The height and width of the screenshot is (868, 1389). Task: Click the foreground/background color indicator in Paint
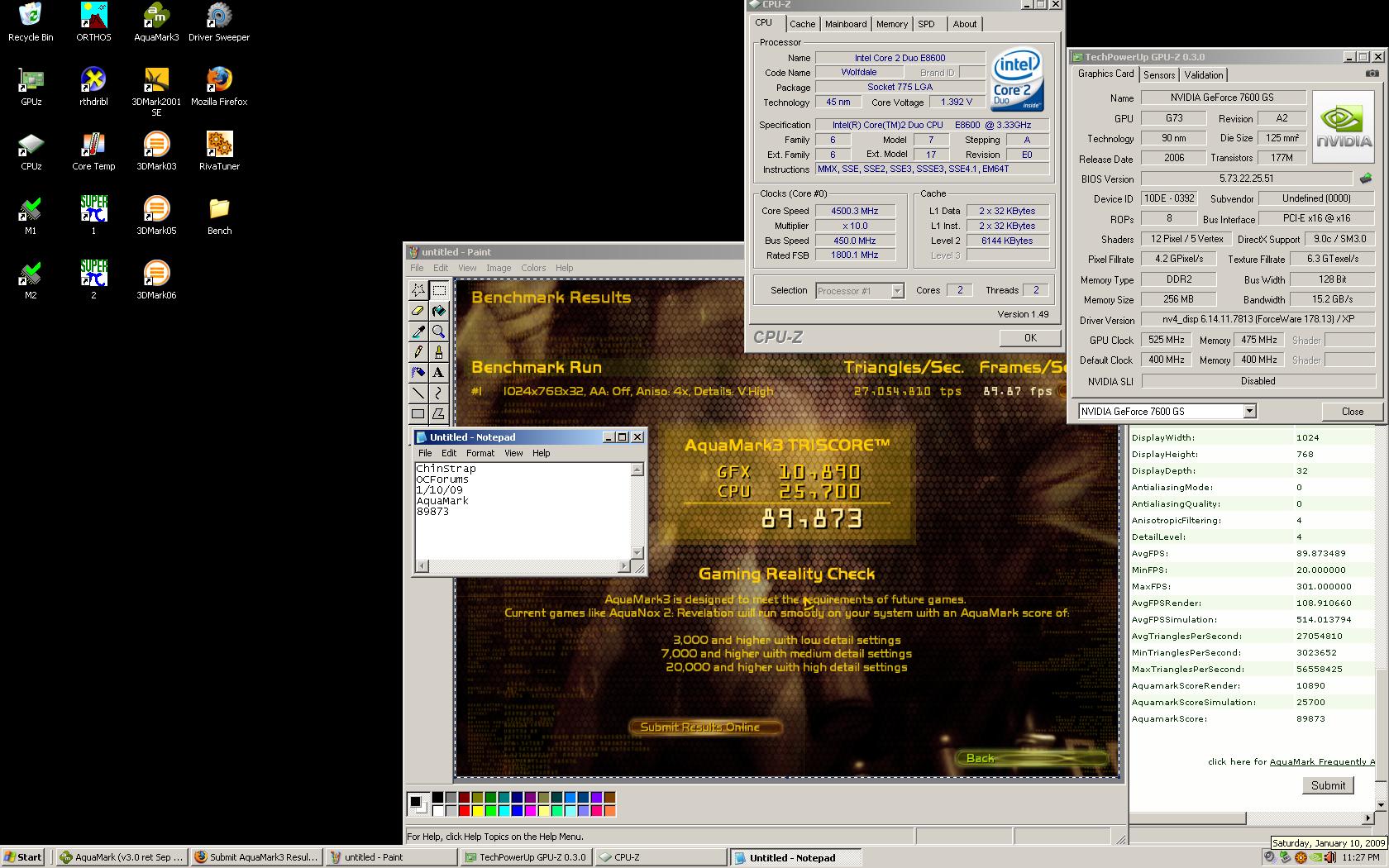[418, 804]
